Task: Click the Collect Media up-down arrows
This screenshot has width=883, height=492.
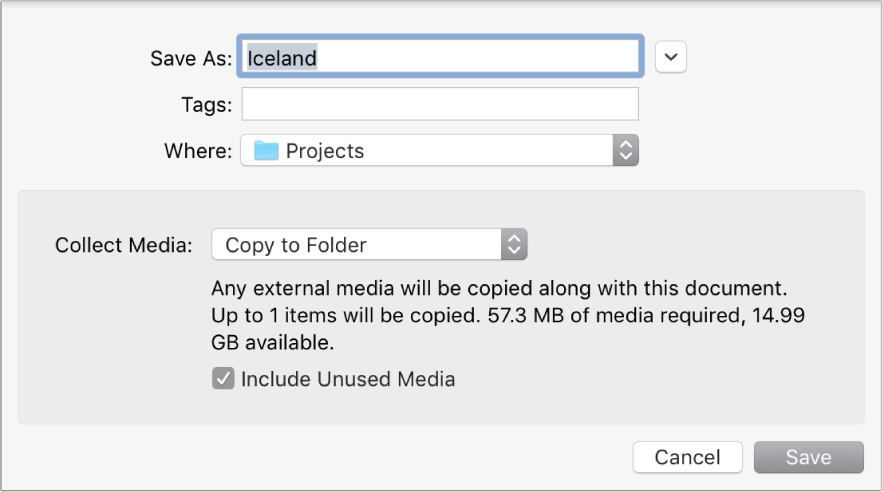Action: tap(513, 245)
